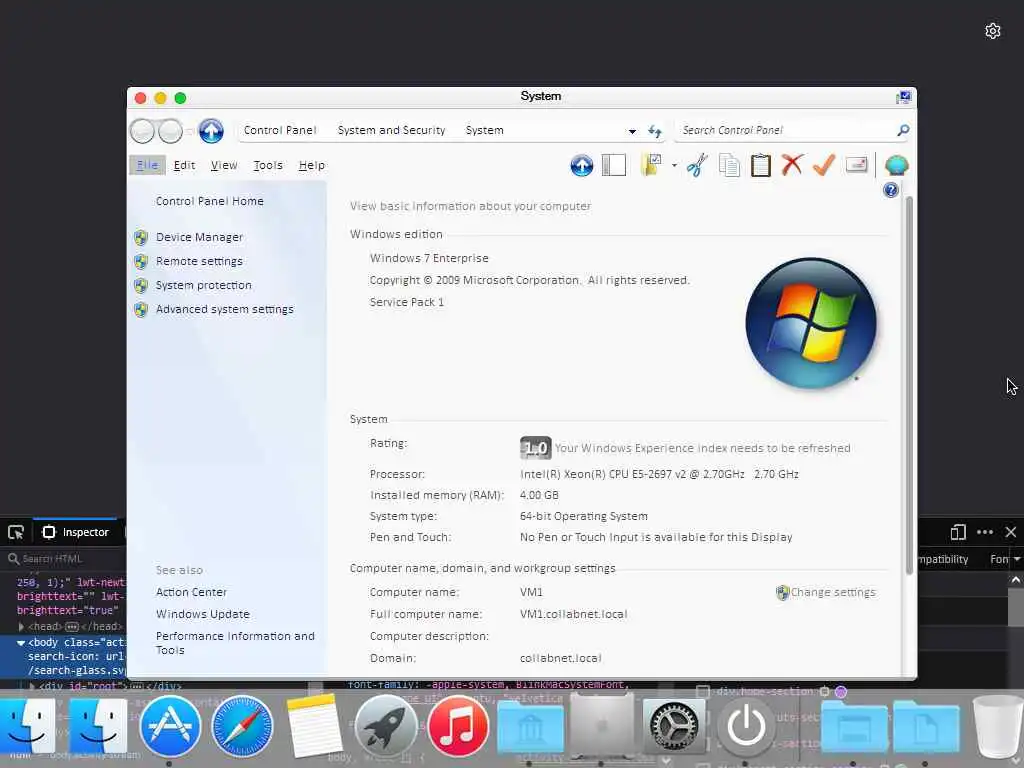1024x768 pixels.
Task: Click the System window vertical scrollbar
Action: click(909, 385)
